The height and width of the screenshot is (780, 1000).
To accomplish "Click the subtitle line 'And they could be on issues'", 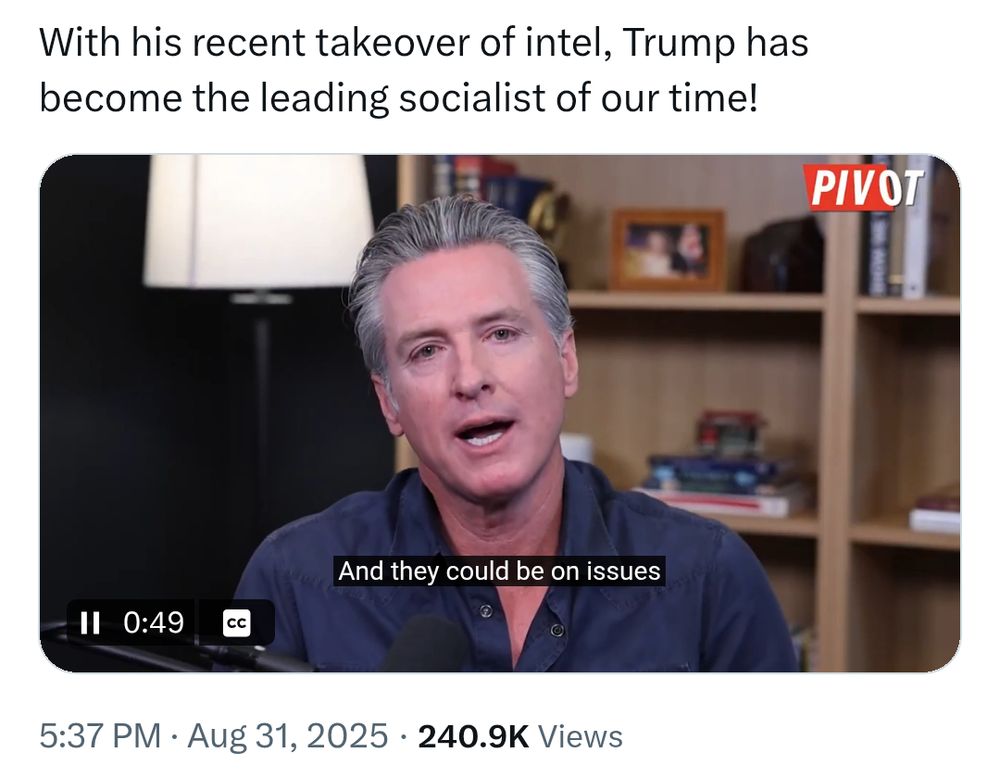I will (x=499, y=571).
